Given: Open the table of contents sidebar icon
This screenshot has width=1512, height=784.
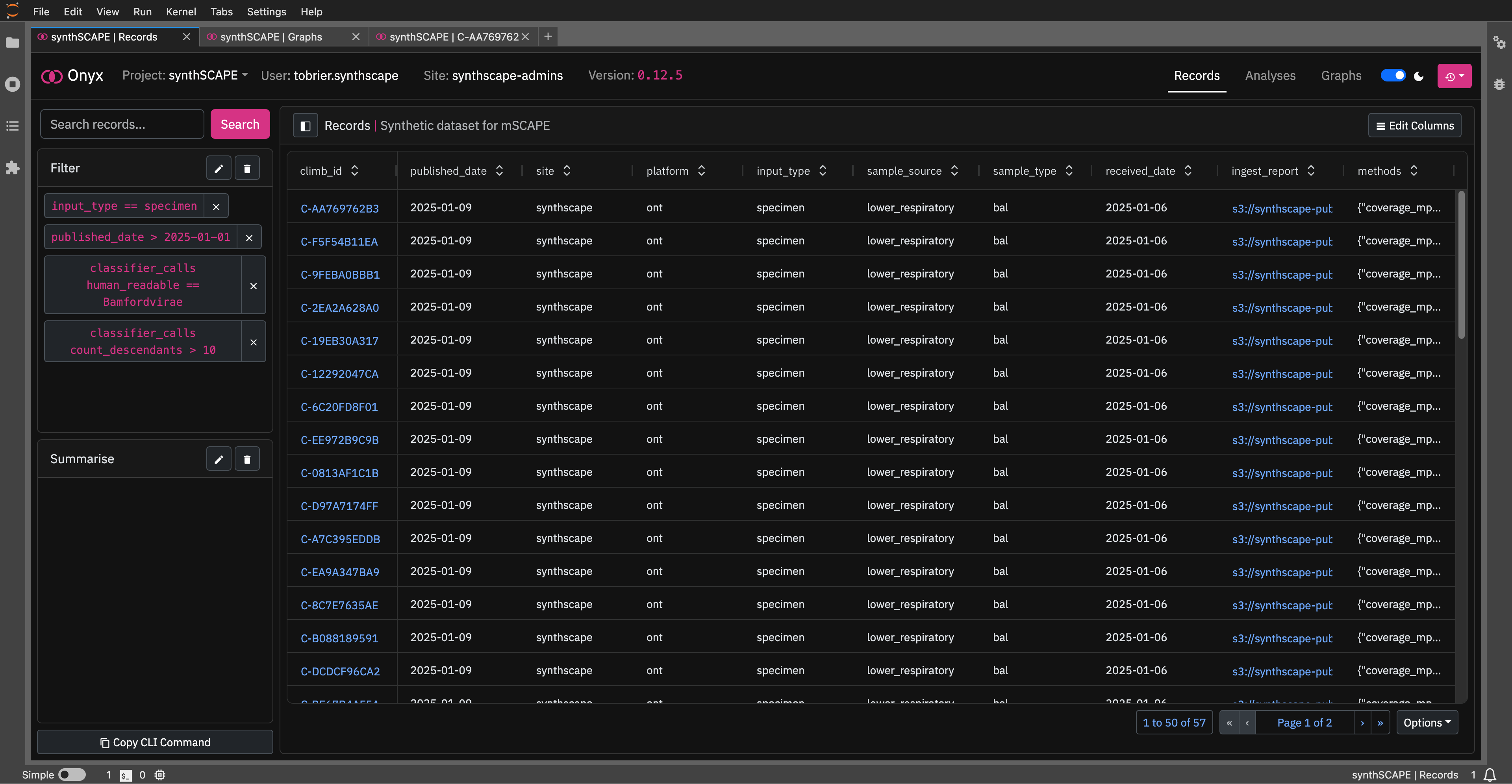Looking at the screenshot, I should [12, 126].
